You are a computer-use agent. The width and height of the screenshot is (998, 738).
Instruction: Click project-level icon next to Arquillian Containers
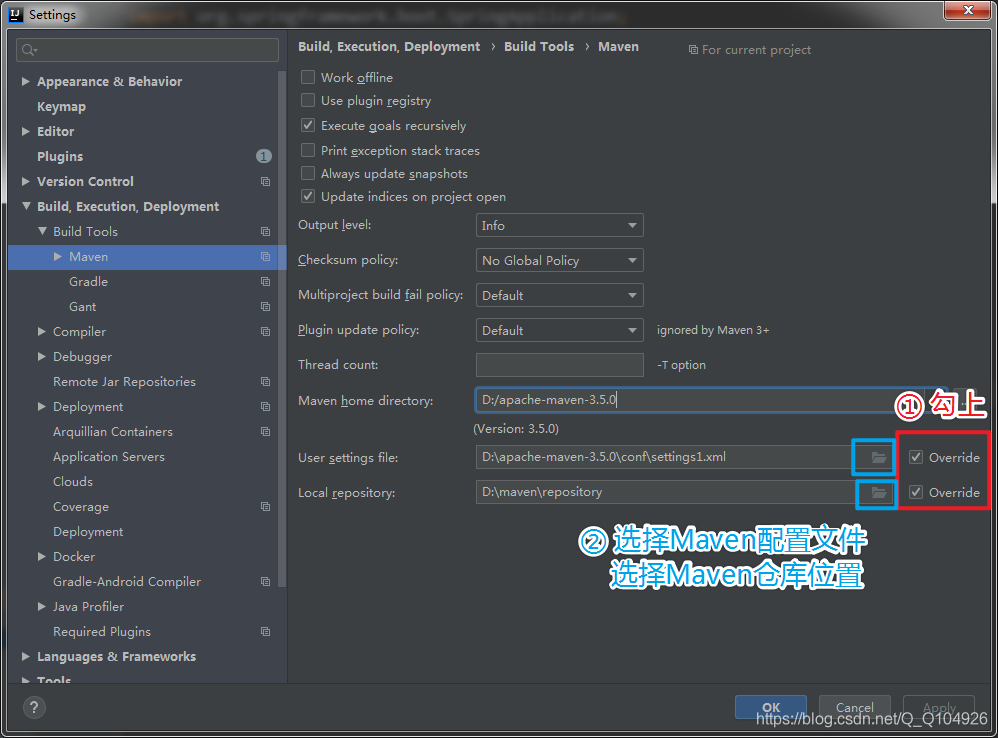point(265,431)
